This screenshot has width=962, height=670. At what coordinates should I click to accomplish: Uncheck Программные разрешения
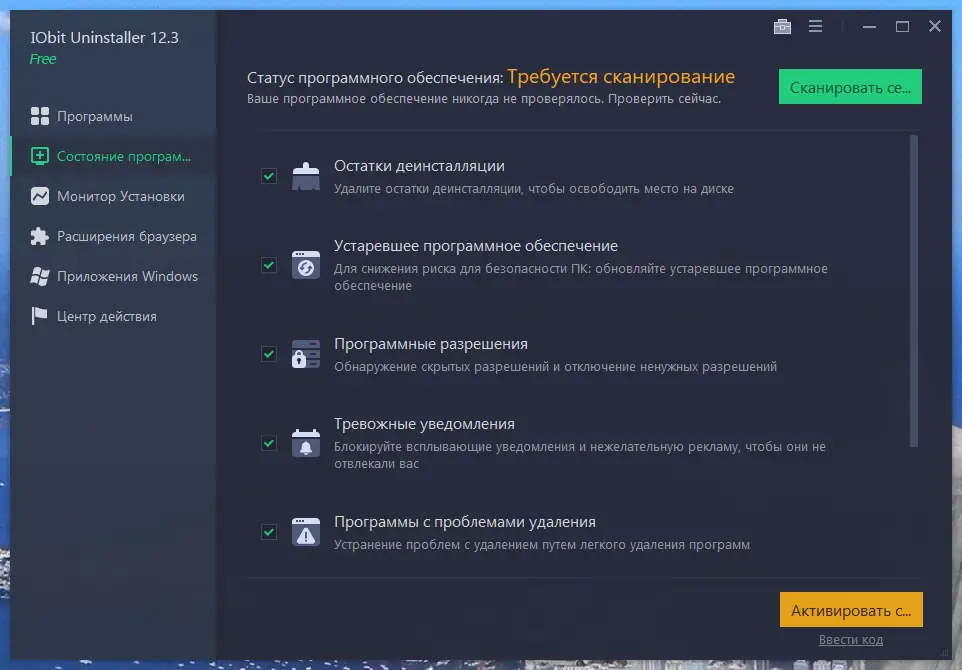coord(268,353)
